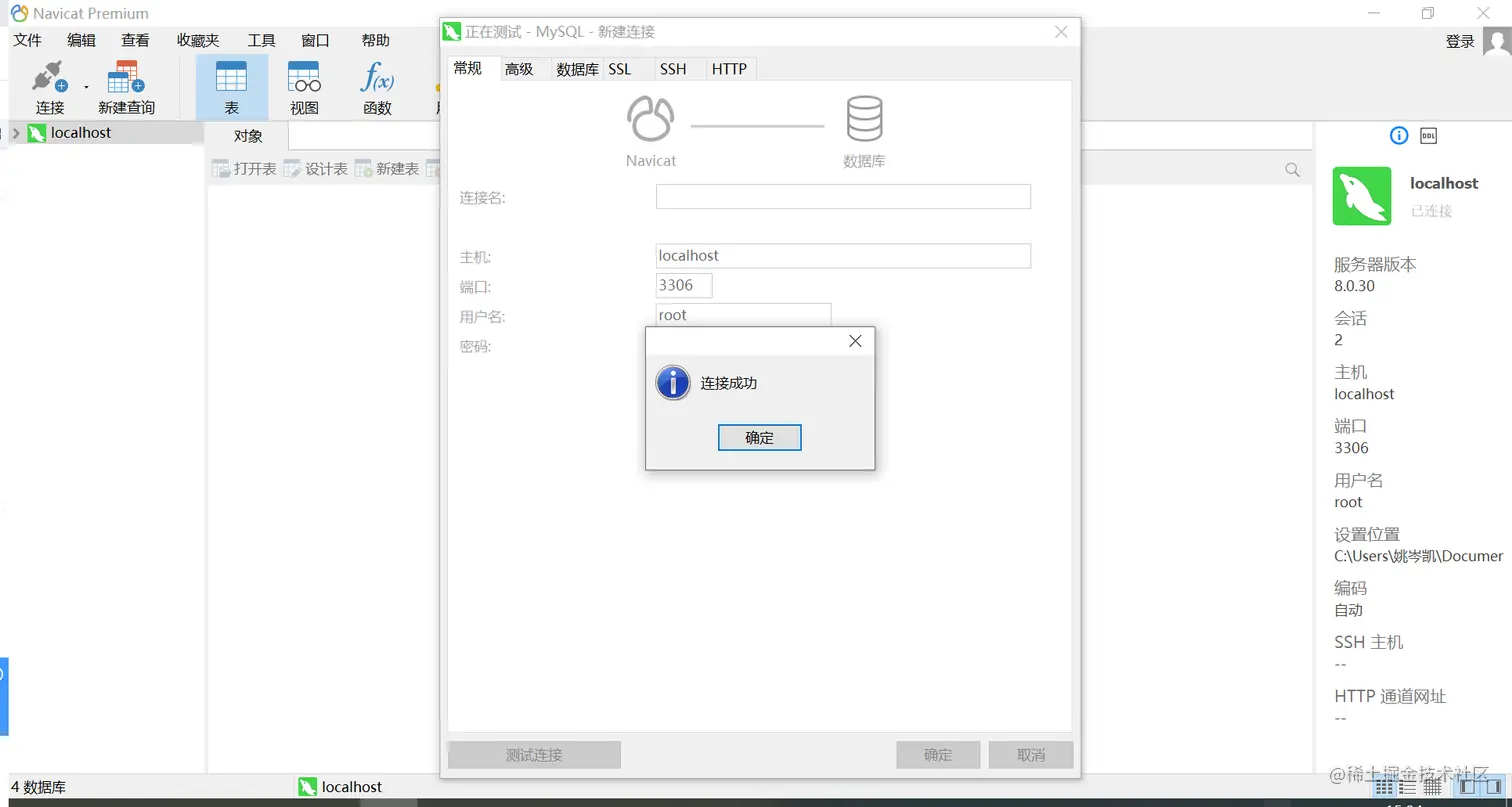The width and height of the screenshot is (1512, 807).
Task: Click the 登录 link
Action: pyautogui.click(x=1460, y=41)
